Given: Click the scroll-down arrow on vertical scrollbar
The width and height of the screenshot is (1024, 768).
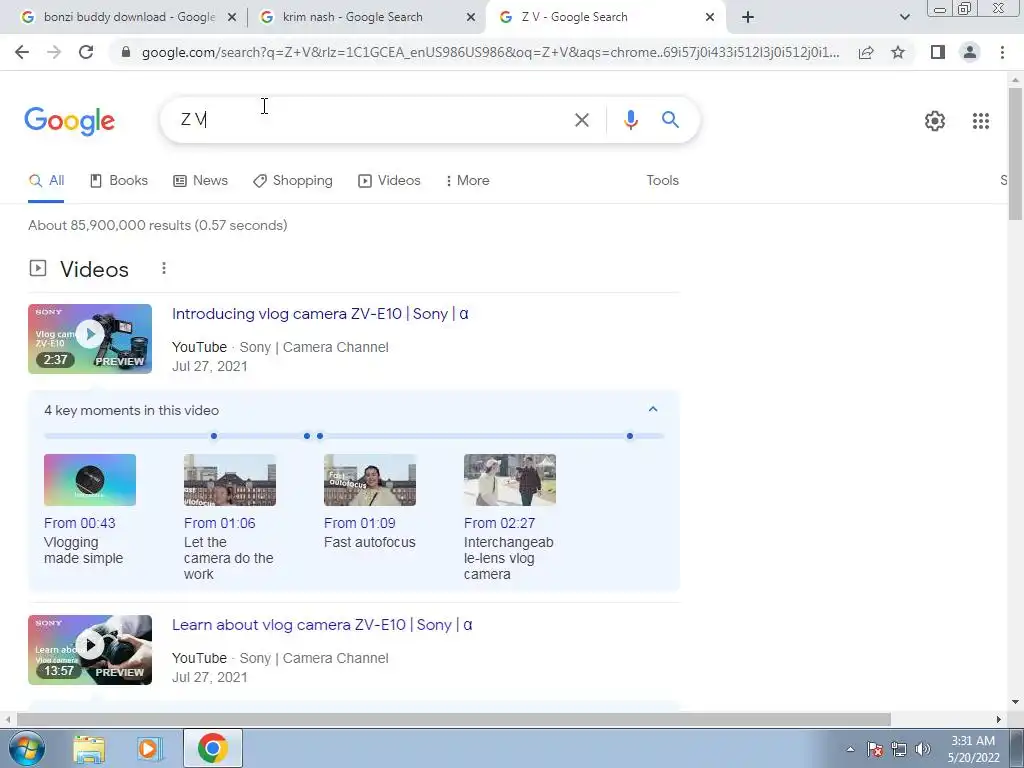Looking at the screenshot, I should 1016,702.
